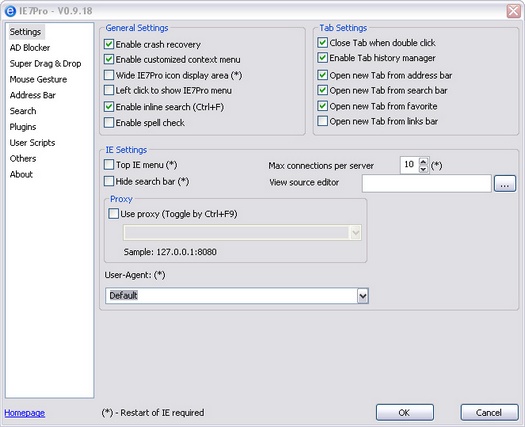Open Super Drag & Drop section
525x427 pixels.
click(x=45, y=64)
